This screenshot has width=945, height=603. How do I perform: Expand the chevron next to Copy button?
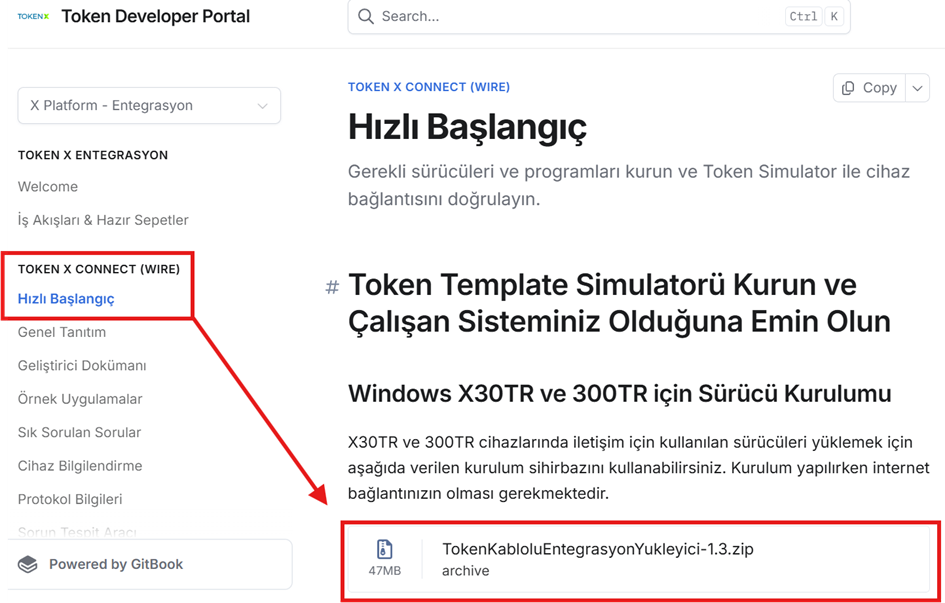[x=918, y=88]
